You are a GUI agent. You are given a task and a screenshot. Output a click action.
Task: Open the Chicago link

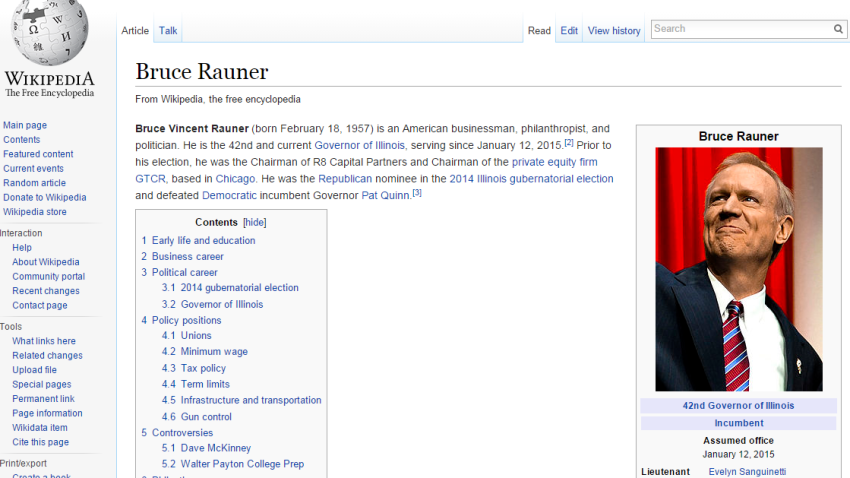click(x=235, y=179)
